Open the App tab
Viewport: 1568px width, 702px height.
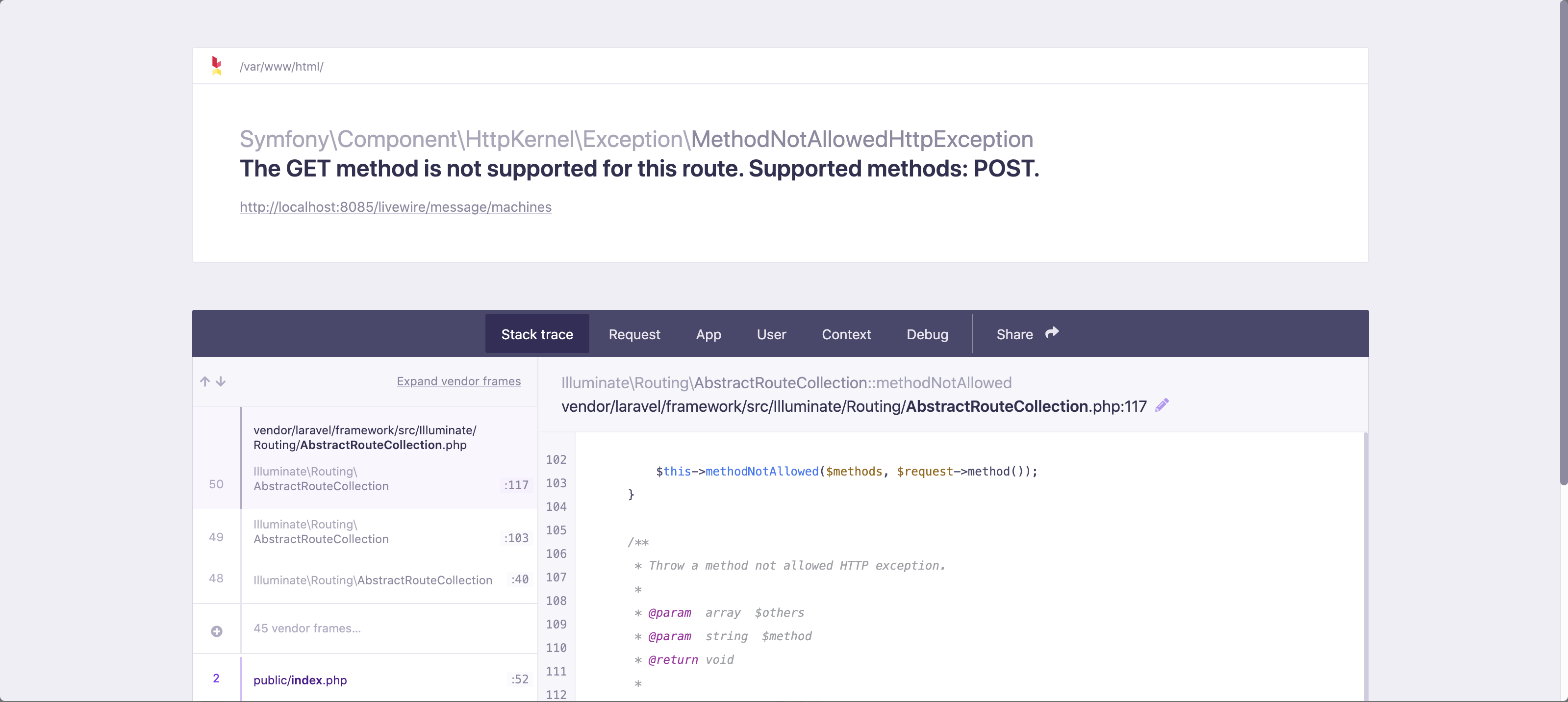(x=708, y=334)
